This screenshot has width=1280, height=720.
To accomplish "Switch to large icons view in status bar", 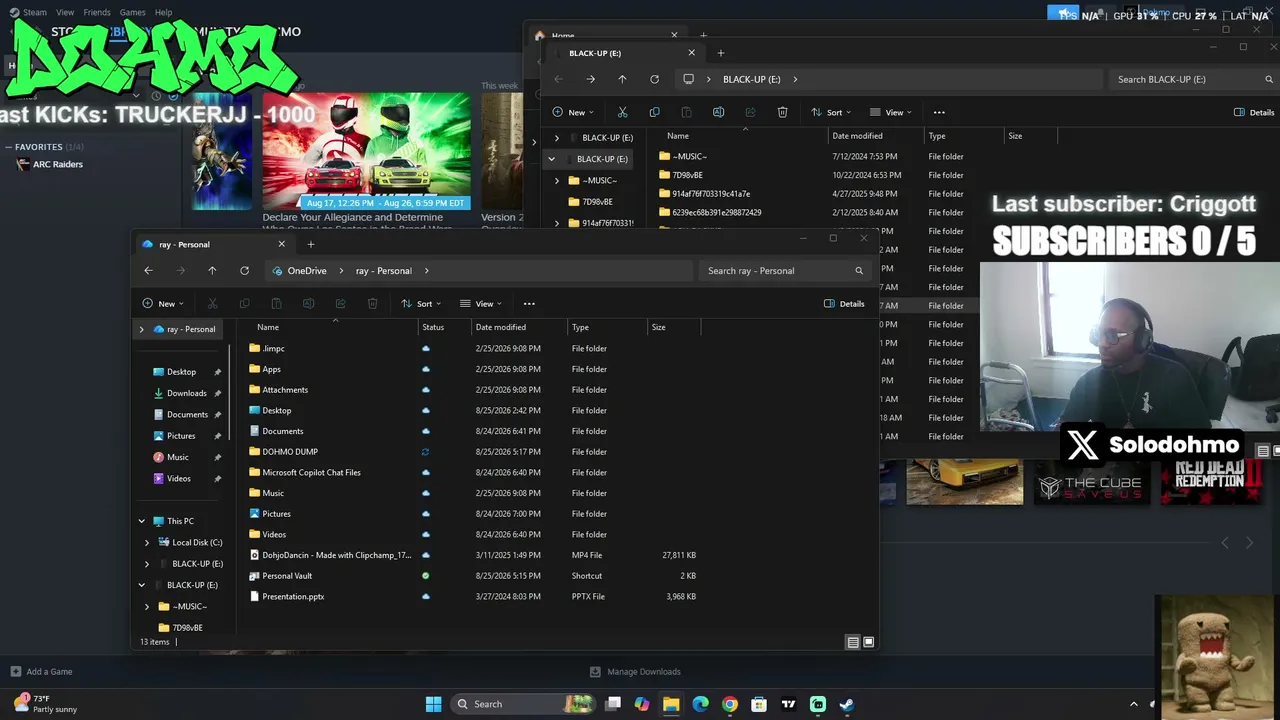I will (868, 642).
